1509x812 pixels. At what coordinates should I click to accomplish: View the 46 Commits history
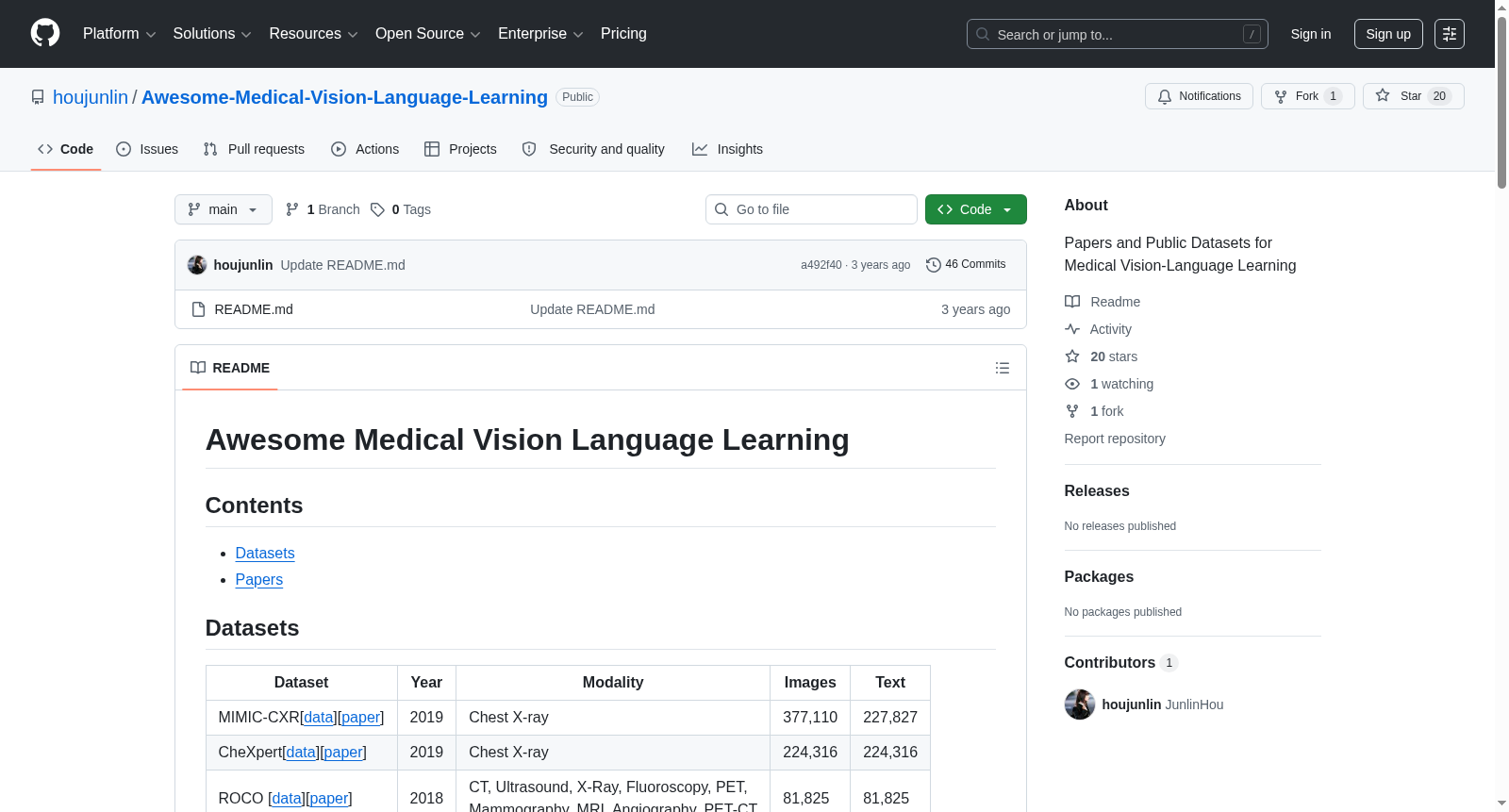point(966,264)
